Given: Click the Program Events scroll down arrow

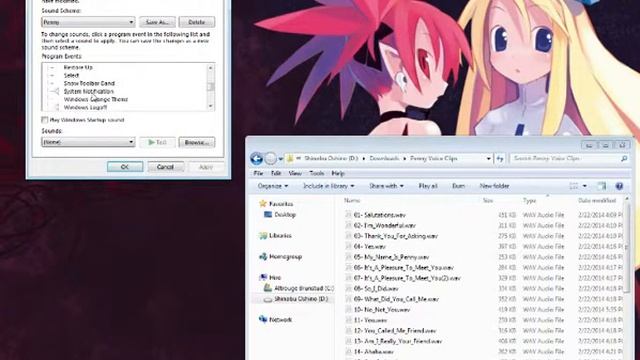Looking at the screenshot, I should [x=211, y=106].
